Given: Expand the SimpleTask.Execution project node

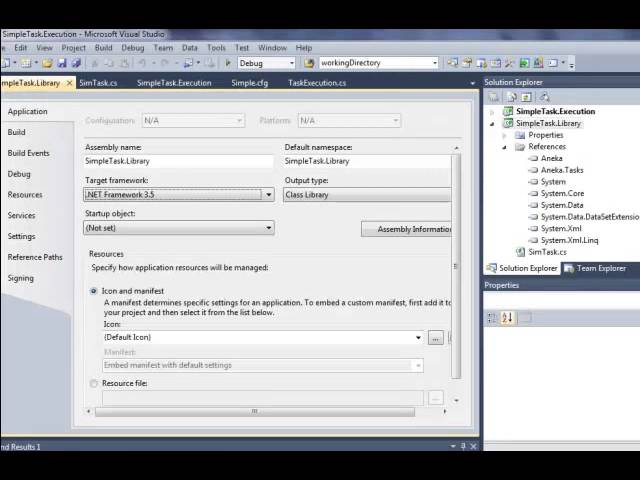Looking at the screenshot, I should tap(492, 111).
